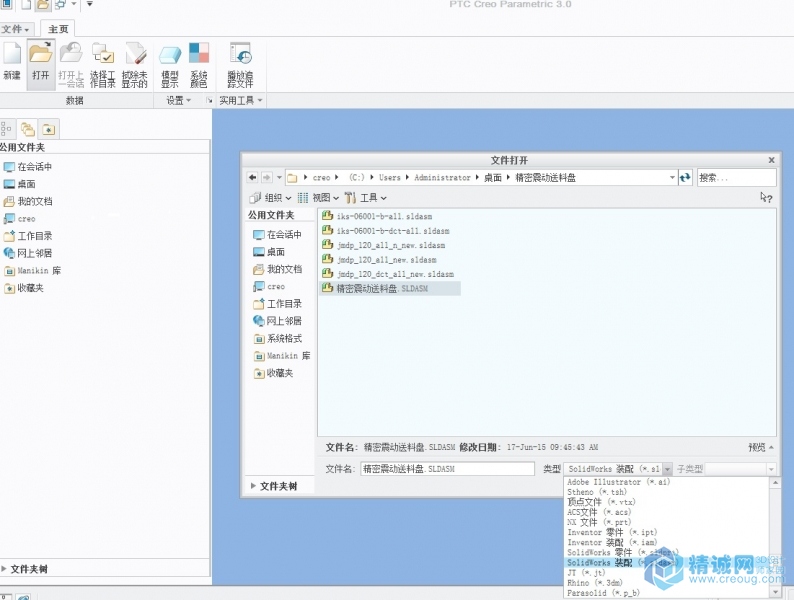
Task: Open the folder browser navigator tab icon
Action: pos(28,130)
